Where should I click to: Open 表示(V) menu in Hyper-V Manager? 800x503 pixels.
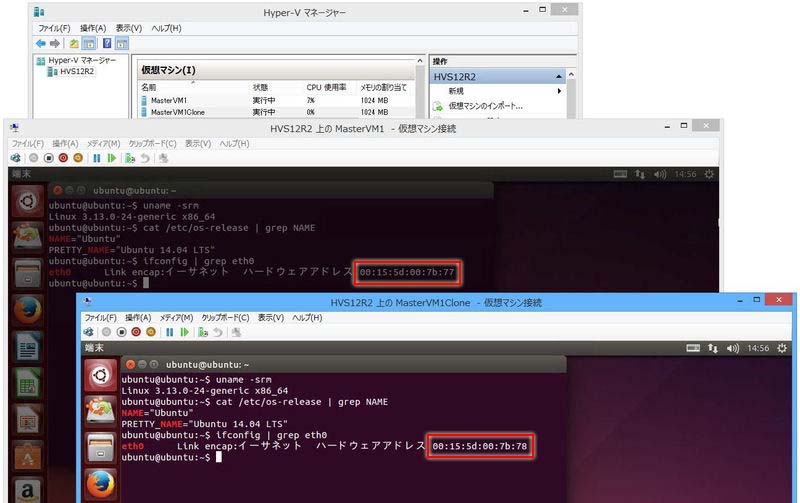(x=129, y=28)
